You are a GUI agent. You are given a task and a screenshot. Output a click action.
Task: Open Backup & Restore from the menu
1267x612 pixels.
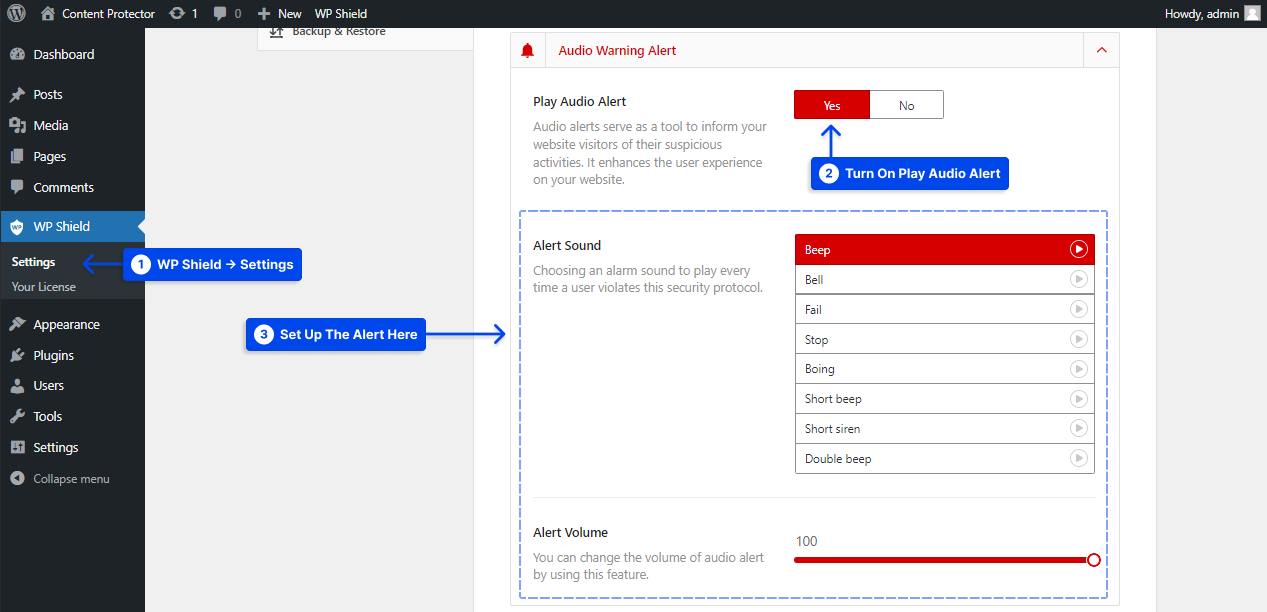(338, 30)
